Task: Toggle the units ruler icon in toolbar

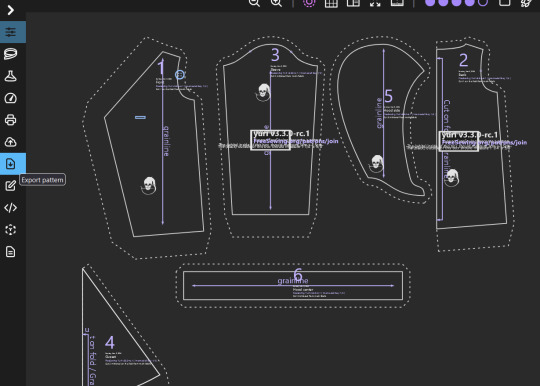Action: tap(397, 3)
